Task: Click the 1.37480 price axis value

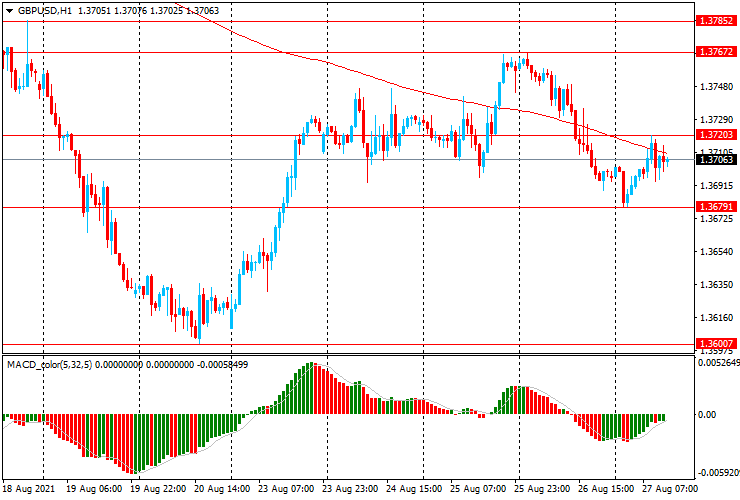Action: point(717,87)
